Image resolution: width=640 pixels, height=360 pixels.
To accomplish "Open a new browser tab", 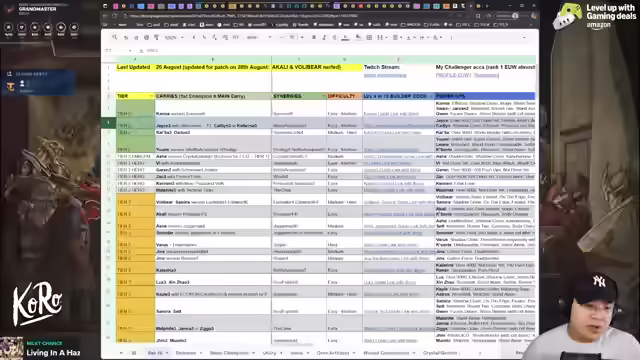I will tap(487, 6).
